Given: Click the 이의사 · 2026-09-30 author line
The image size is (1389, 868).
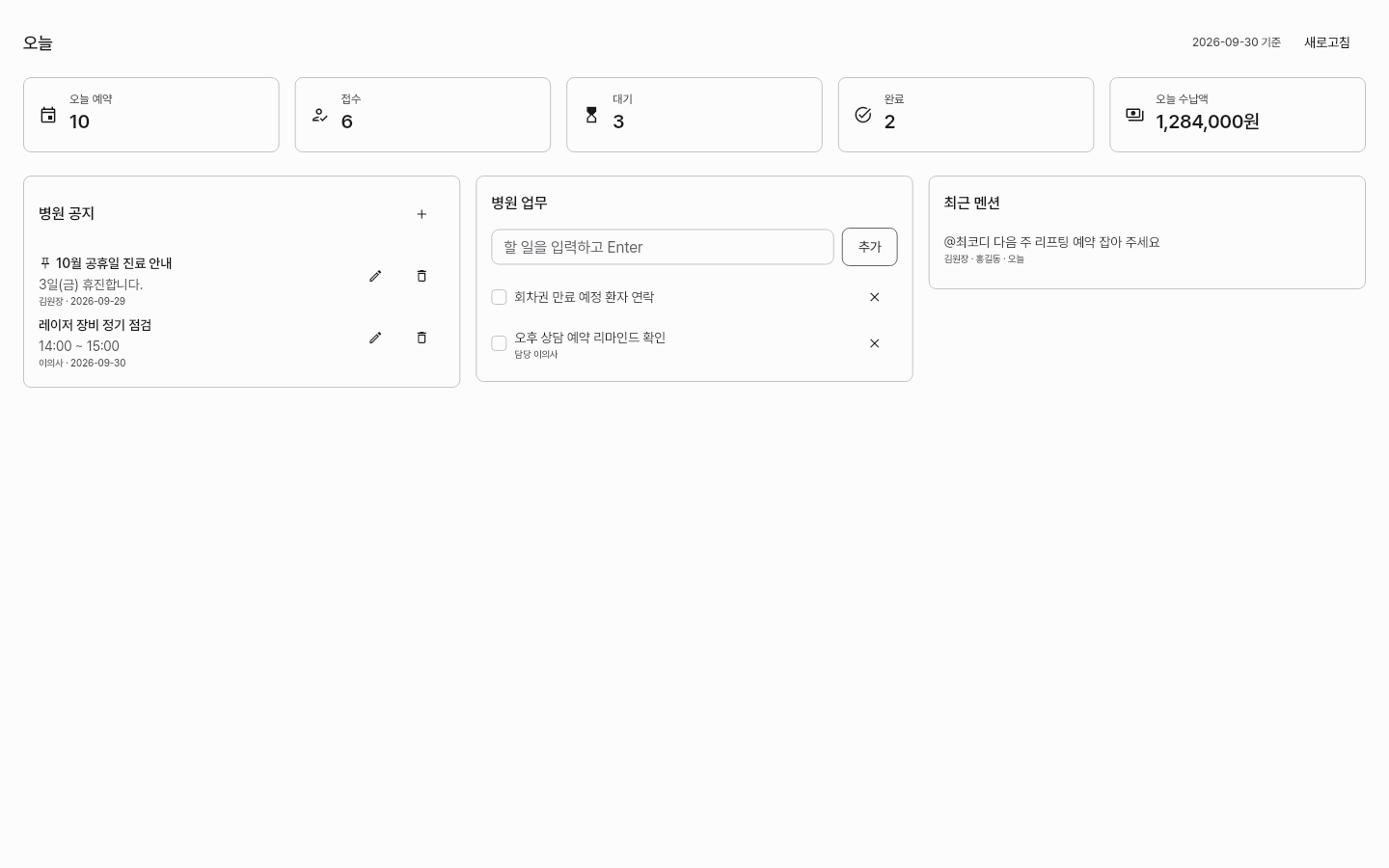Looking at the screenshot, I should point(82,363).
